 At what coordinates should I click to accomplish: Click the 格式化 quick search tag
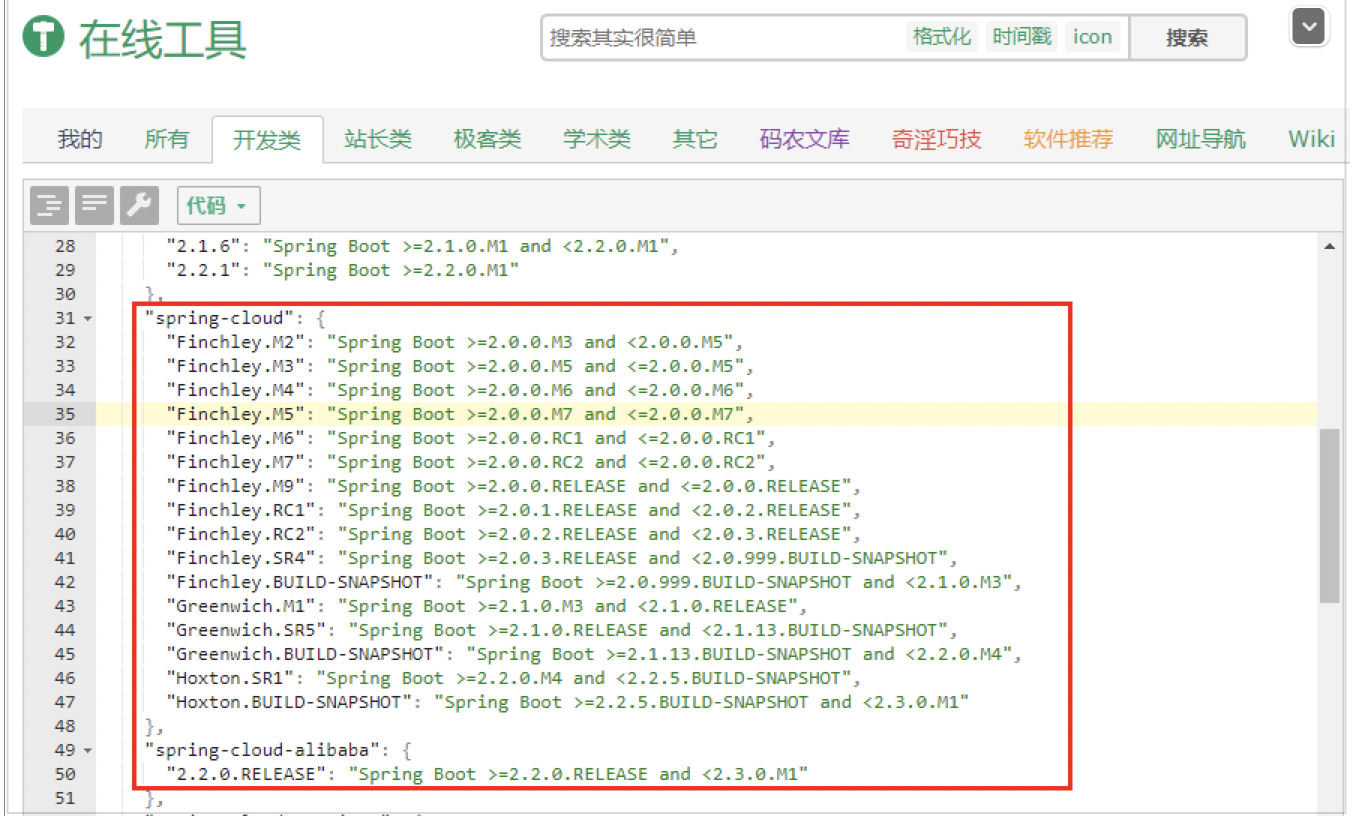[x=941, y=37]
